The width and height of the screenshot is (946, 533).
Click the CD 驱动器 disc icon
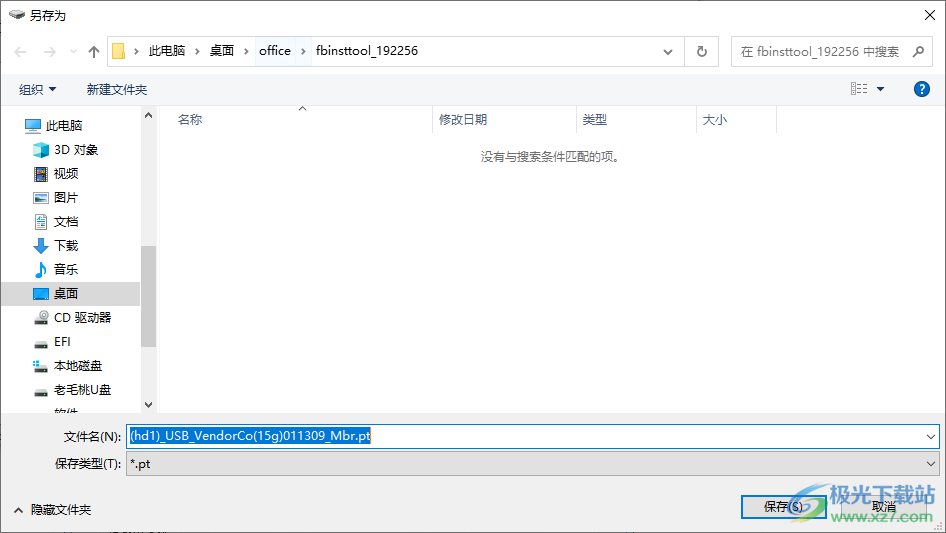40,318
